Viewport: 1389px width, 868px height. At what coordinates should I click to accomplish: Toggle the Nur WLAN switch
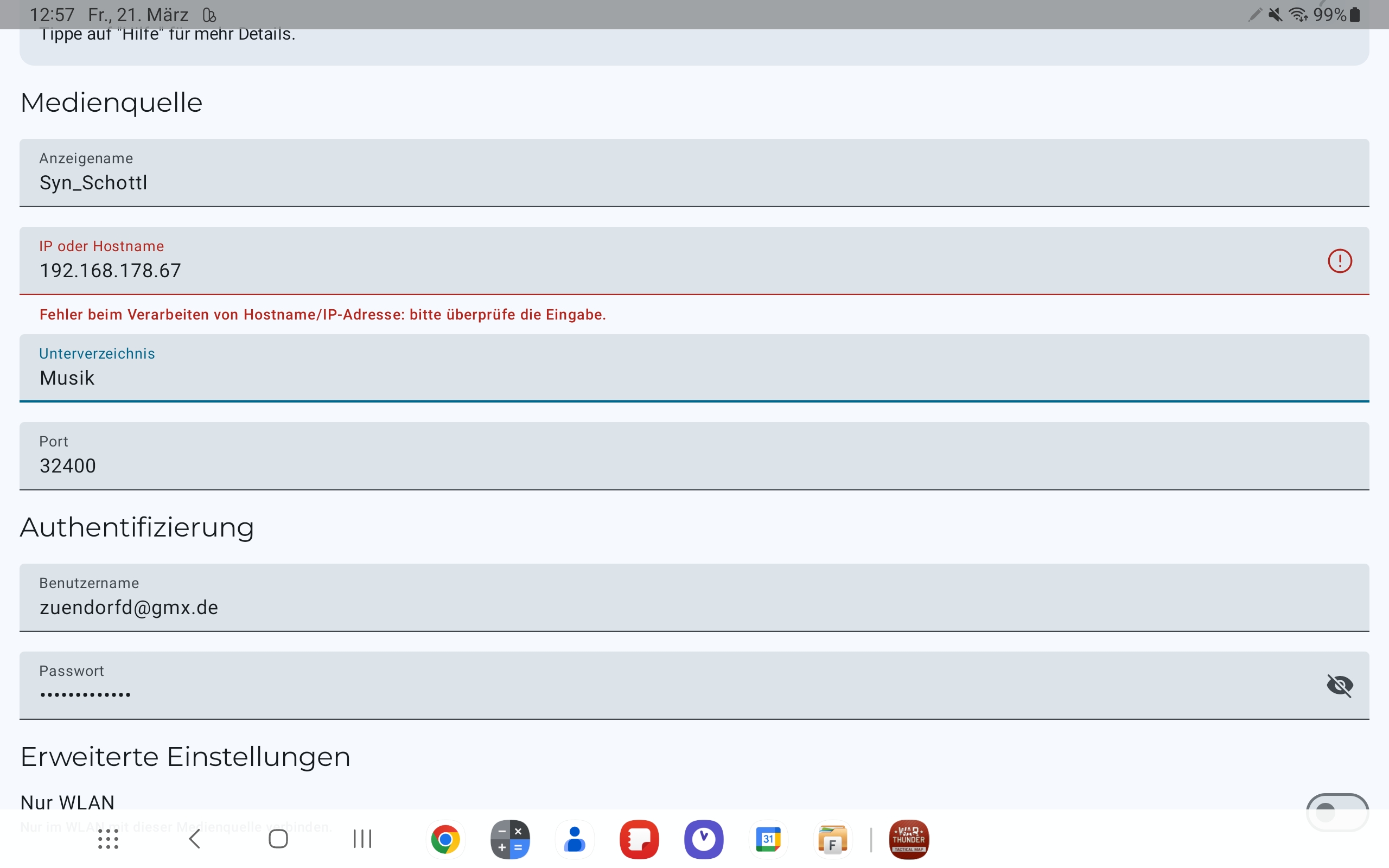coord(1337,812)
